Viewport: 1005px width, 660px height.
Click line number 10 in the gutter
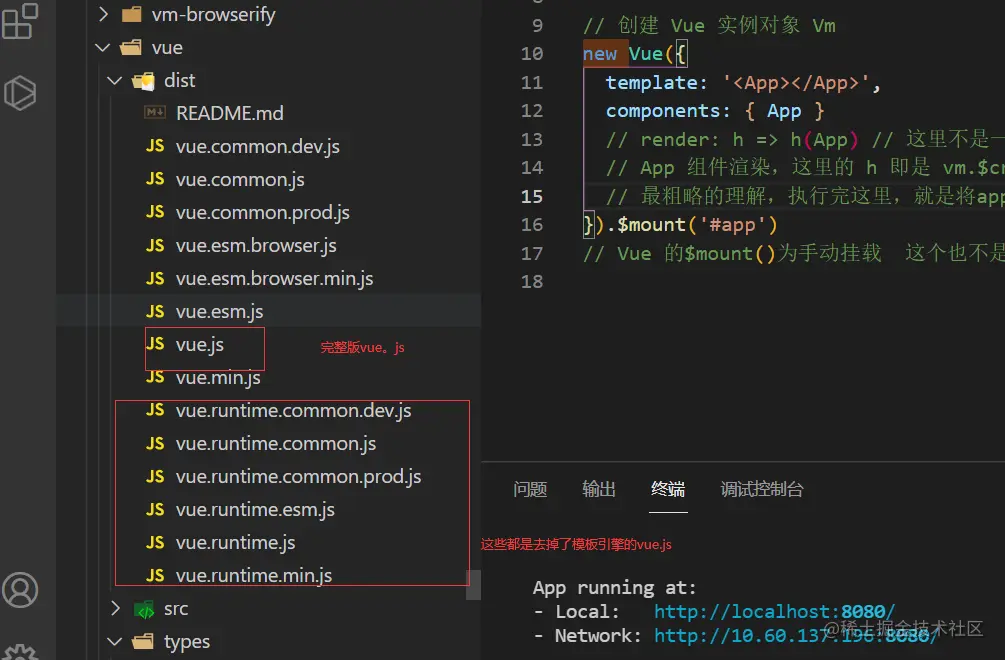(531, 54)
